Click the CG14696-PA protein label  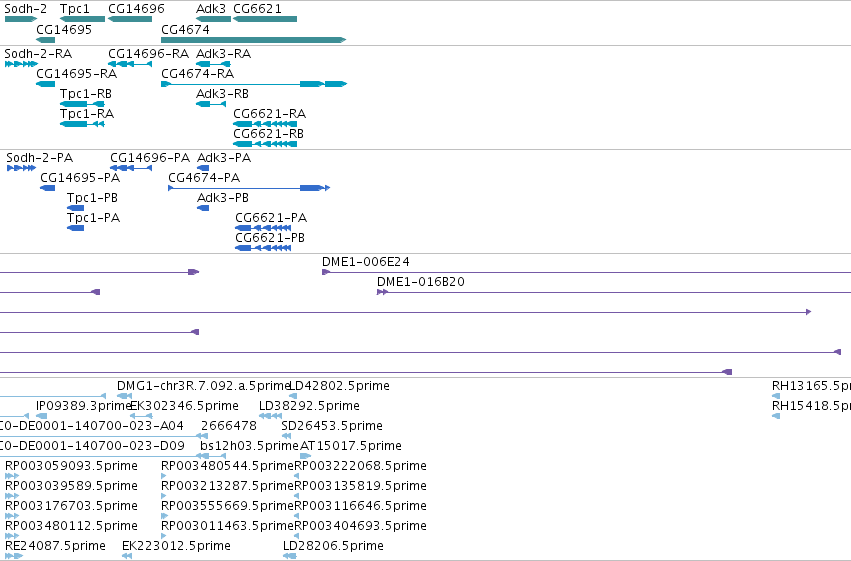pos(150,158)
